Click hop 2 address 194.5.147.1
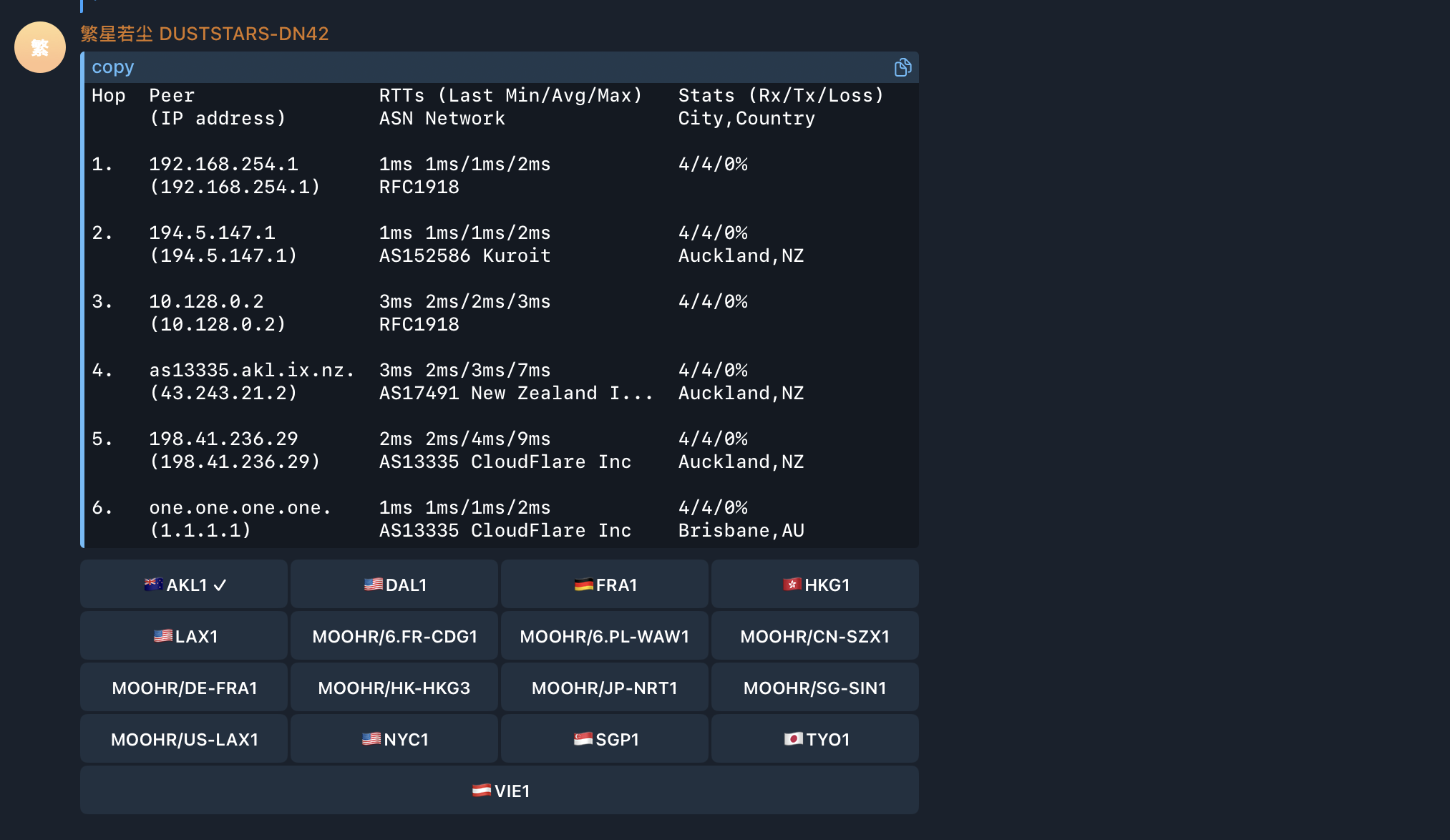Viewport: 1450px width, 840px height. tap(212, 233)
